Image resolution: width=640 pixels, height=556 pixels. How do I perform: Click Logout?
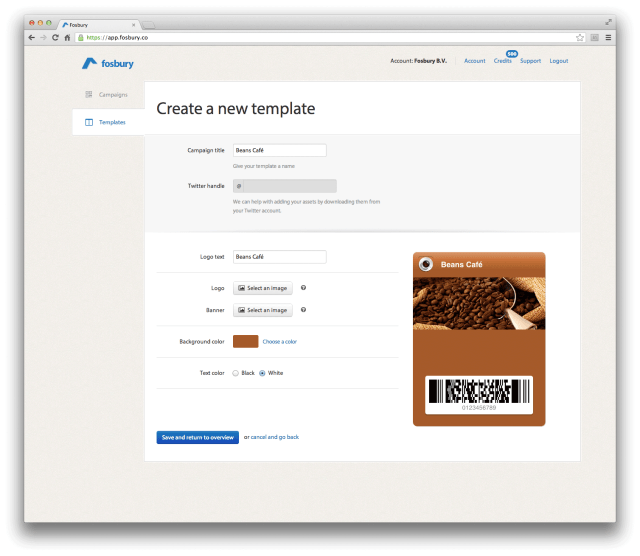559,61
